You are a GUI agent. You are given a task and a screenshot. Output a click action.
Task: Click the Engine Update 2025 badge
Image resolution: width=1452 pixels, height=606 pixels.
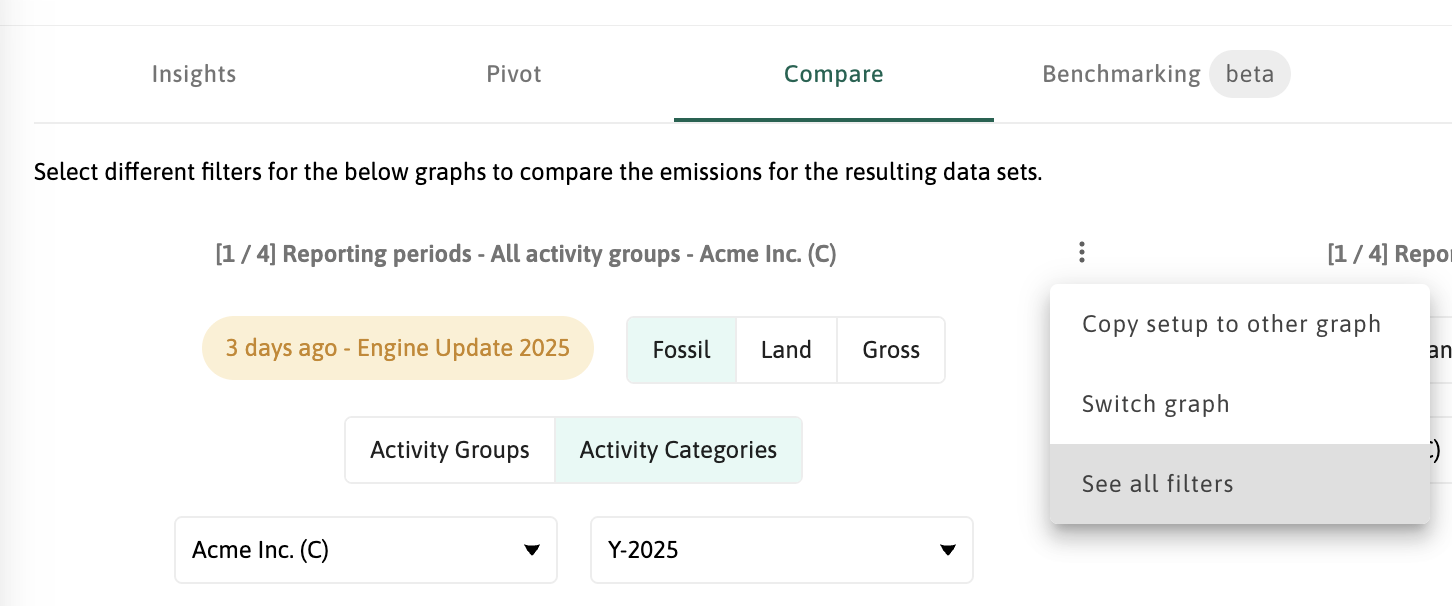(x=397, y=349)
